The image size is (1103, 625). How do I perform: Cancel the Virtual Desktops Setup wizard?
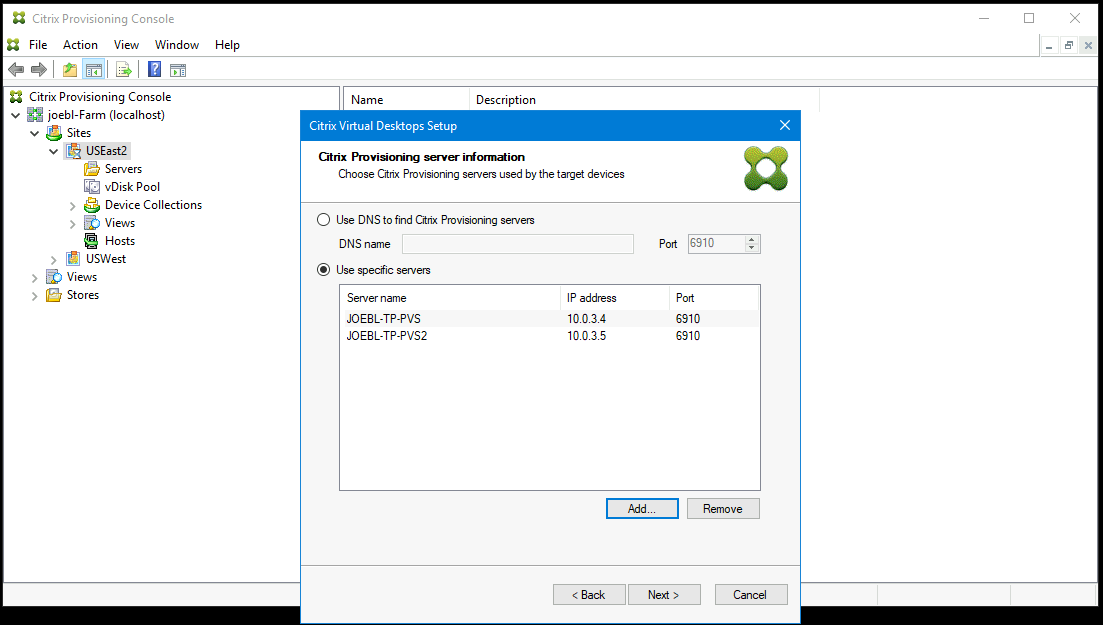tap(751, 595)
